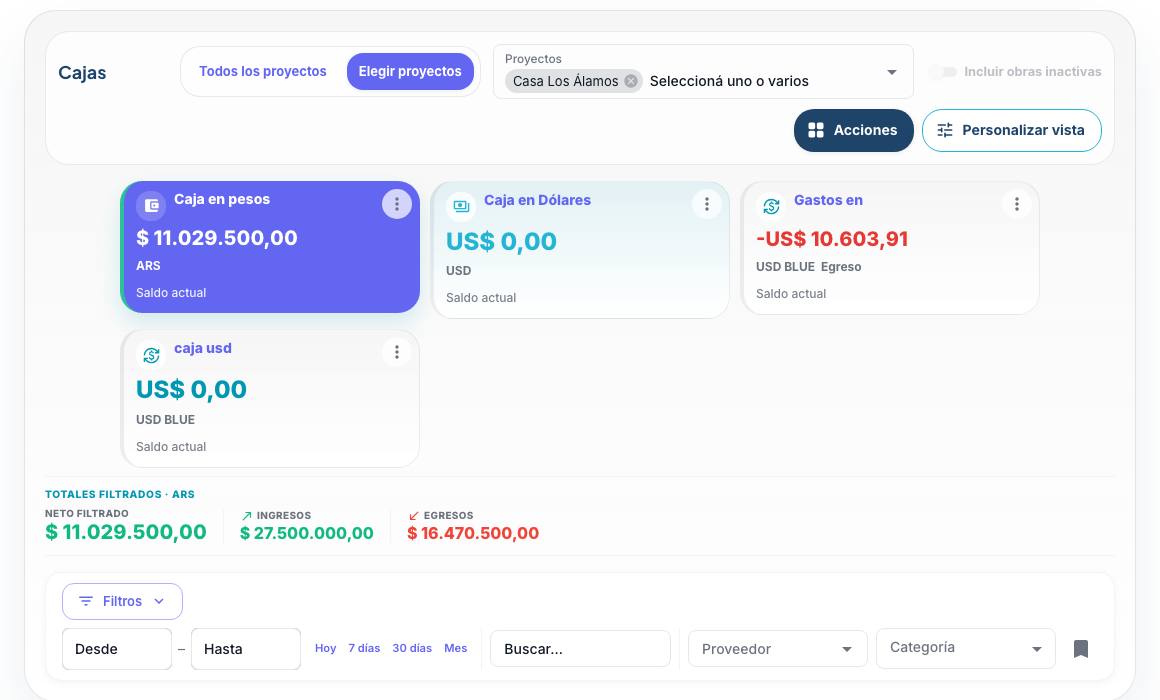Remove the Casa Los Álamos project chip
Viewport: 1160px width, 700px height.
click(631, 81)
